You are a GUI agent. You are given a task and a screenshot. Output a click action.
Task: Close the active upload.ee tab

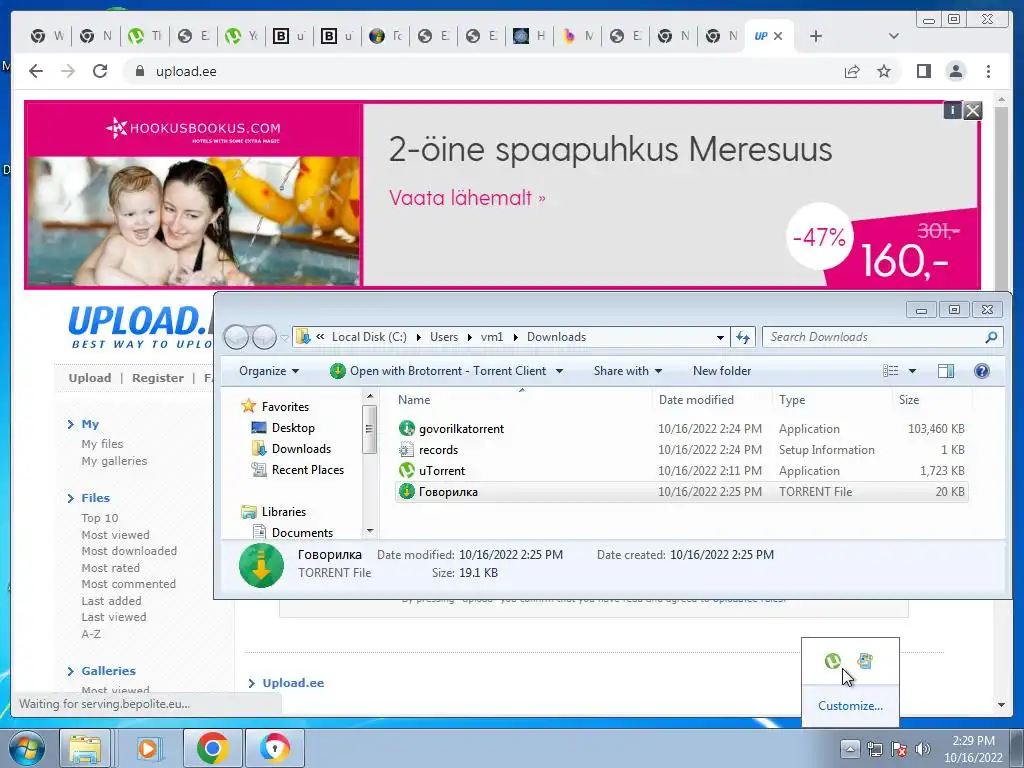pyautogui.click(x=778, y=36)
